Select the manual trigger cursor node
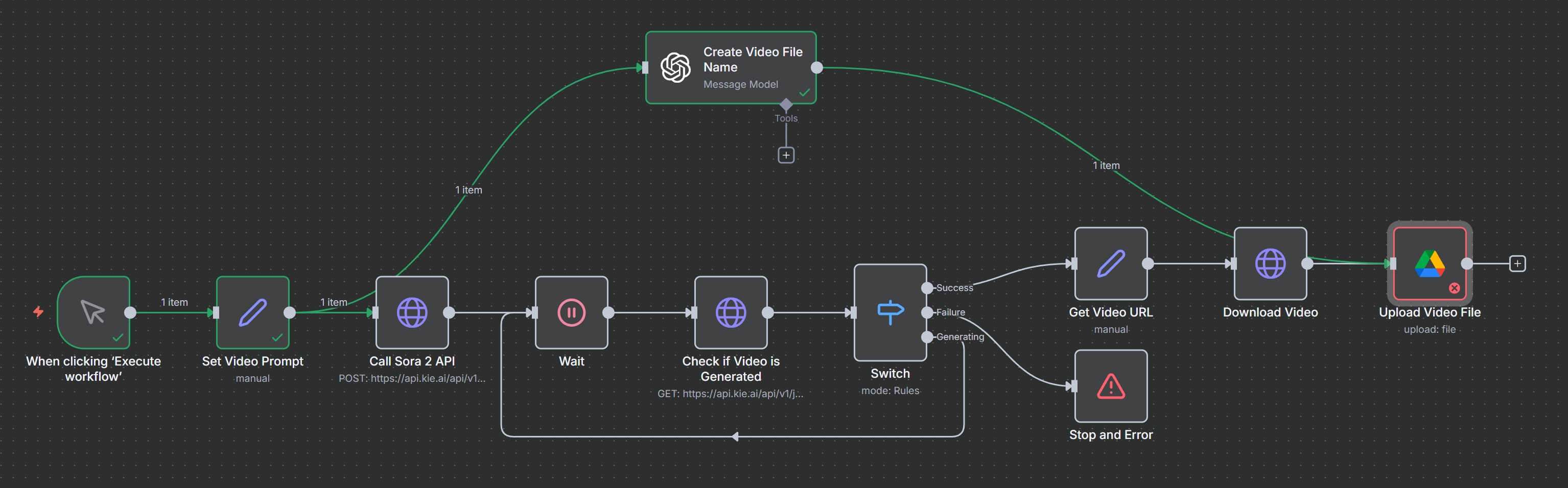 coord(93,312)
